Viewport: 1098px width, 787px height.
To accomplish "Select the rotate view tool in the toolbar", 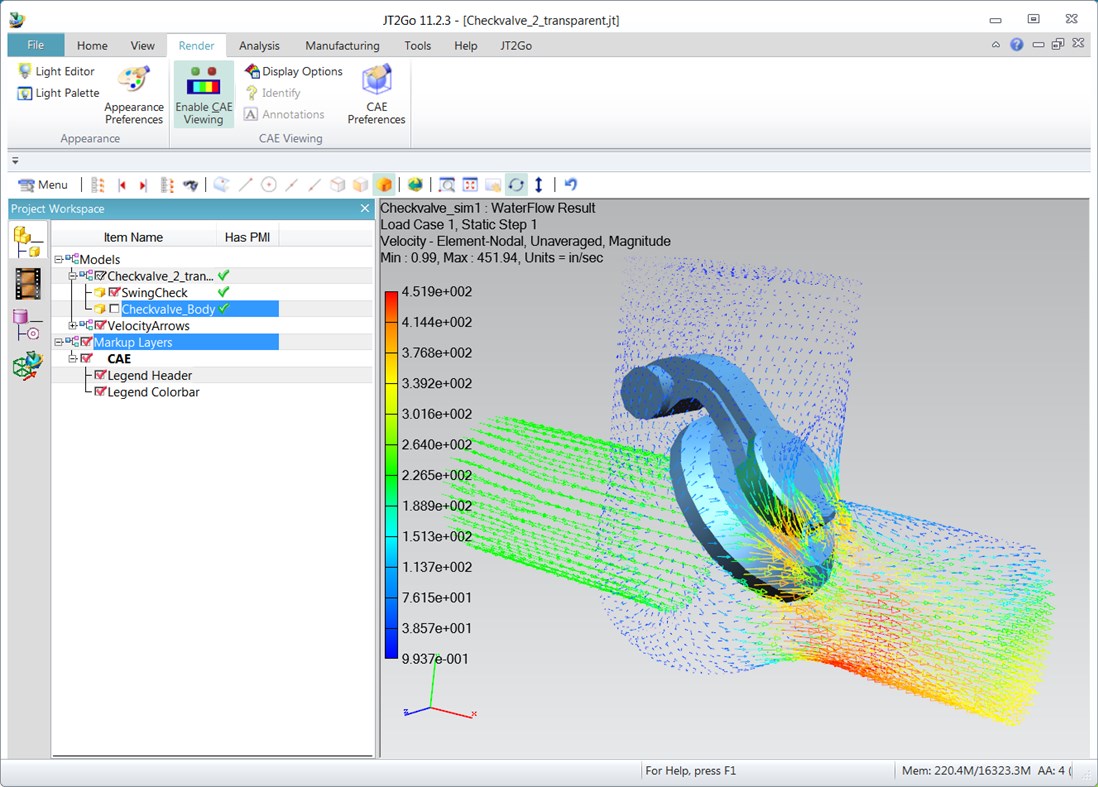I will point(516,184).
